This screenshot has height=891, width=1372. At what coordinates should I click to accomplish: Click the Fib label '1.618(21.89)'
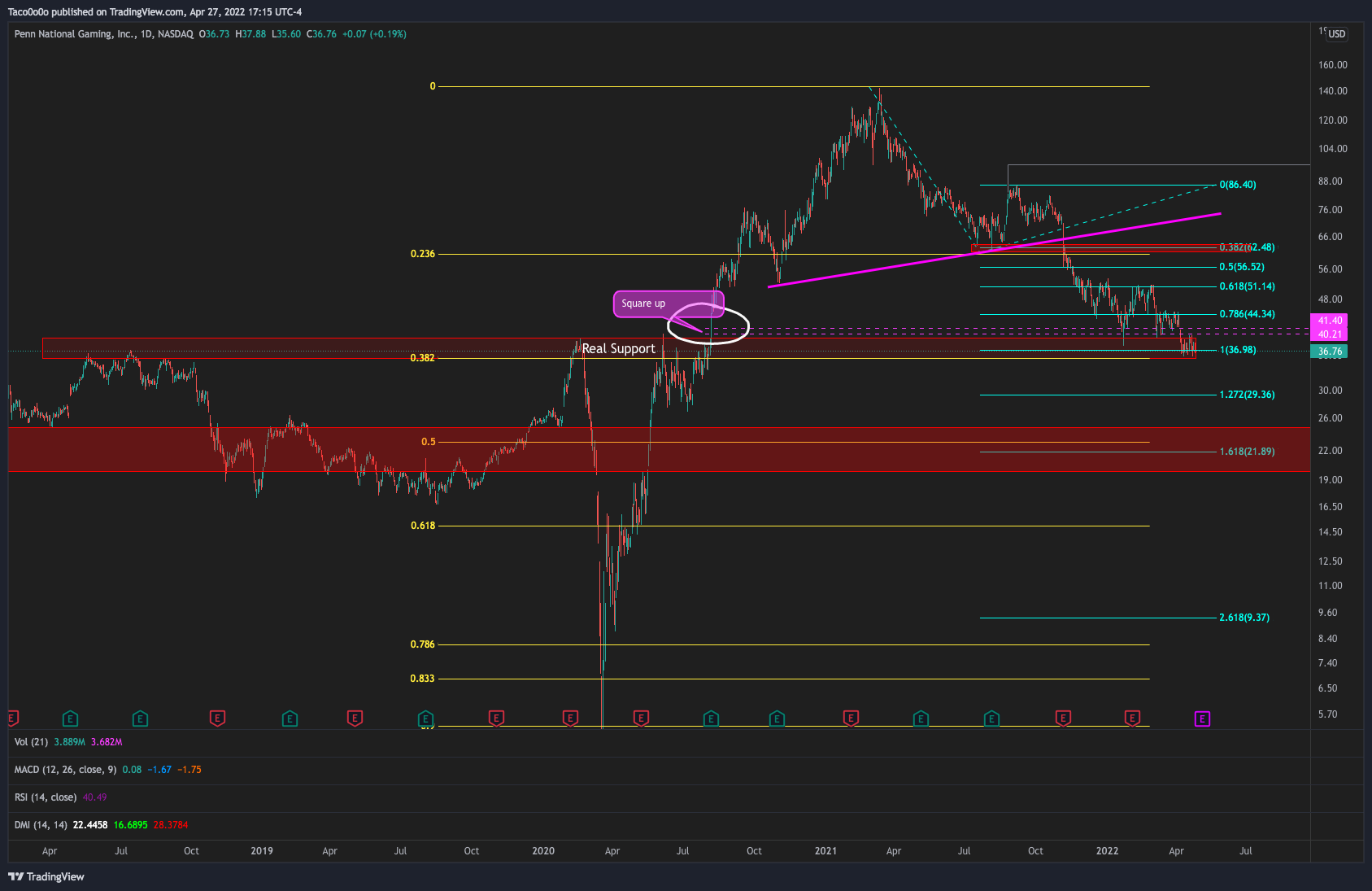tap(1247, 452)
